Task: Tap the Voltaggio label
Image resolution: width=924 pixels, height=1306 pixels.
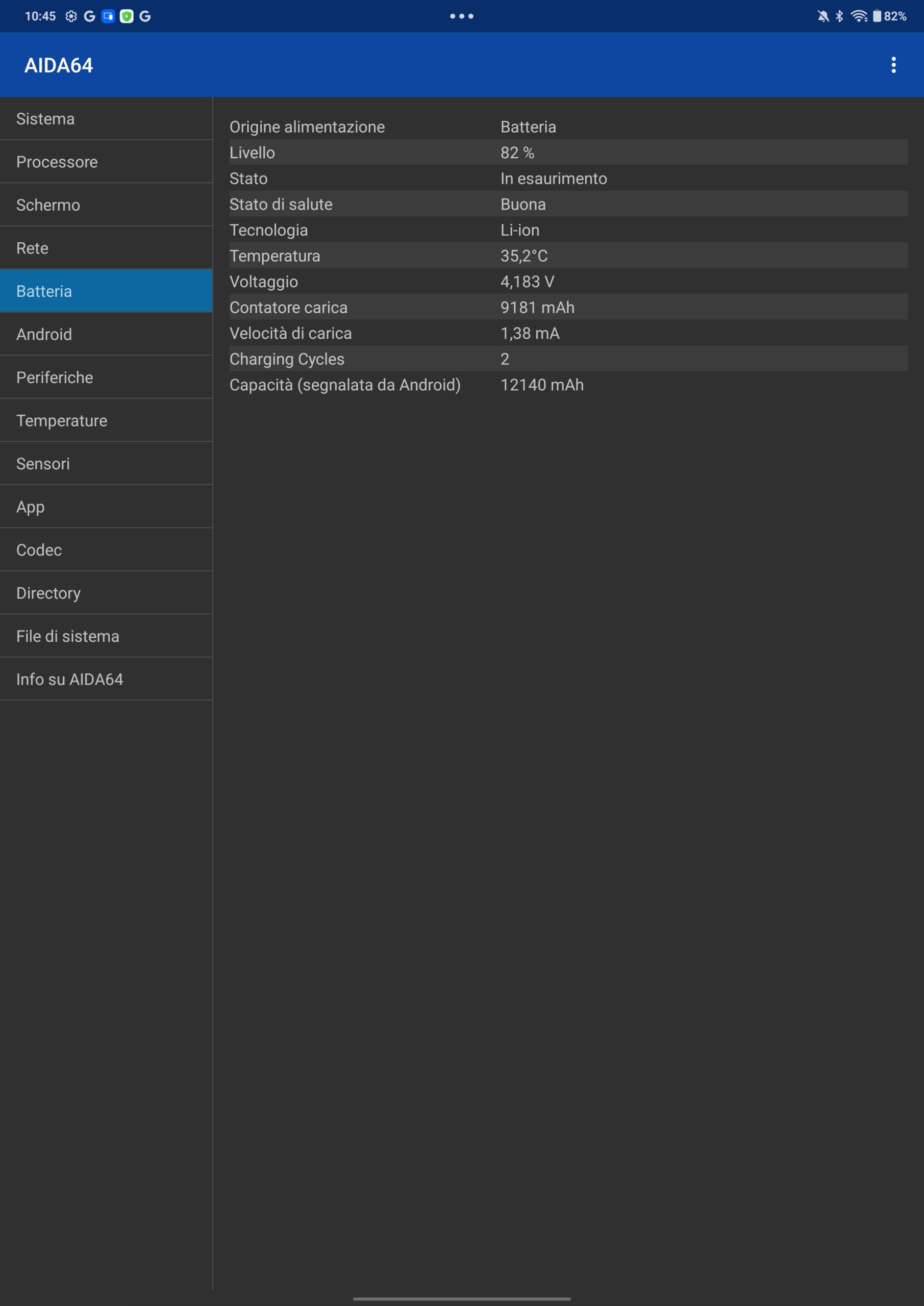Action: [x=264, y=282]
